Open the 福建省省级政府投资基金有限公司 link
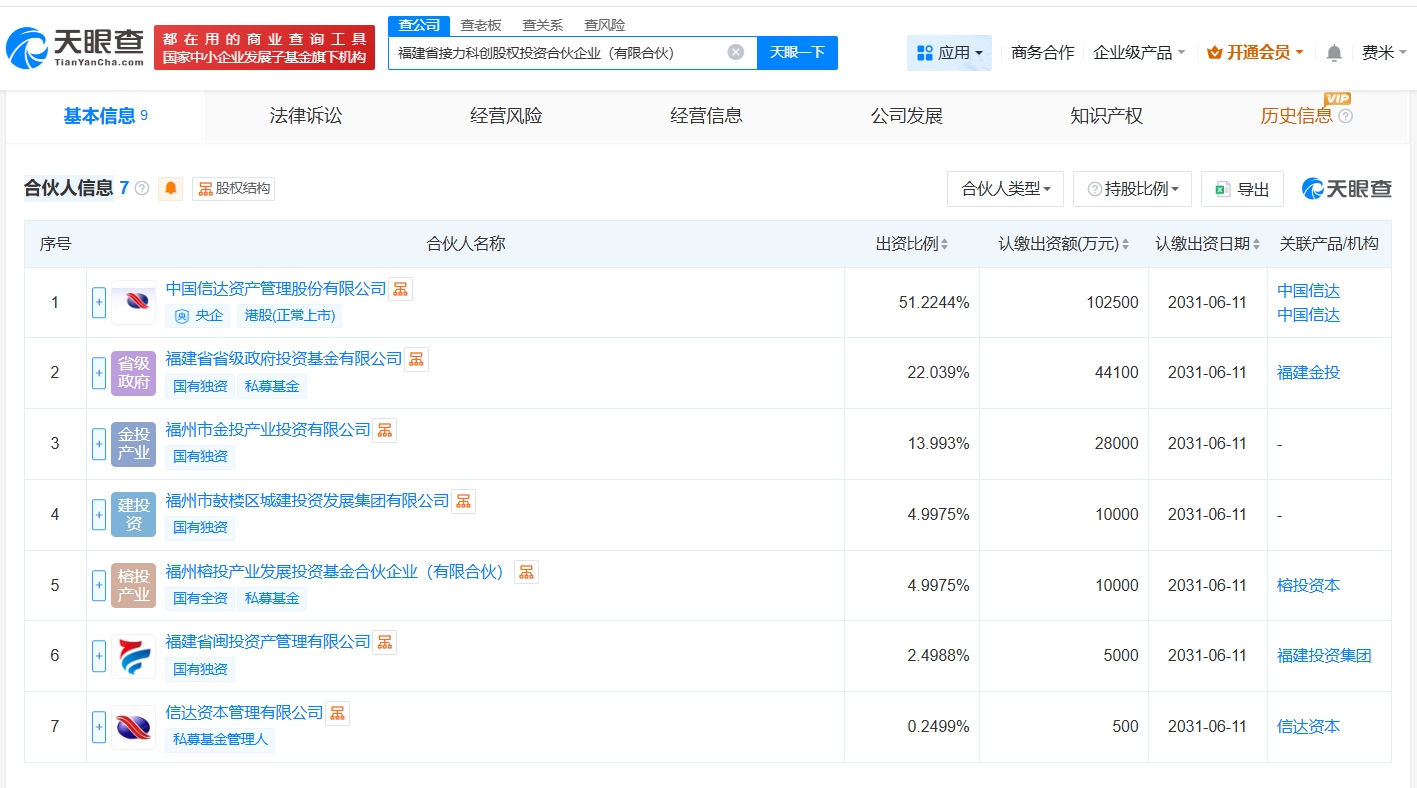This screenshot has height=788, width=1417. [284, 359]
